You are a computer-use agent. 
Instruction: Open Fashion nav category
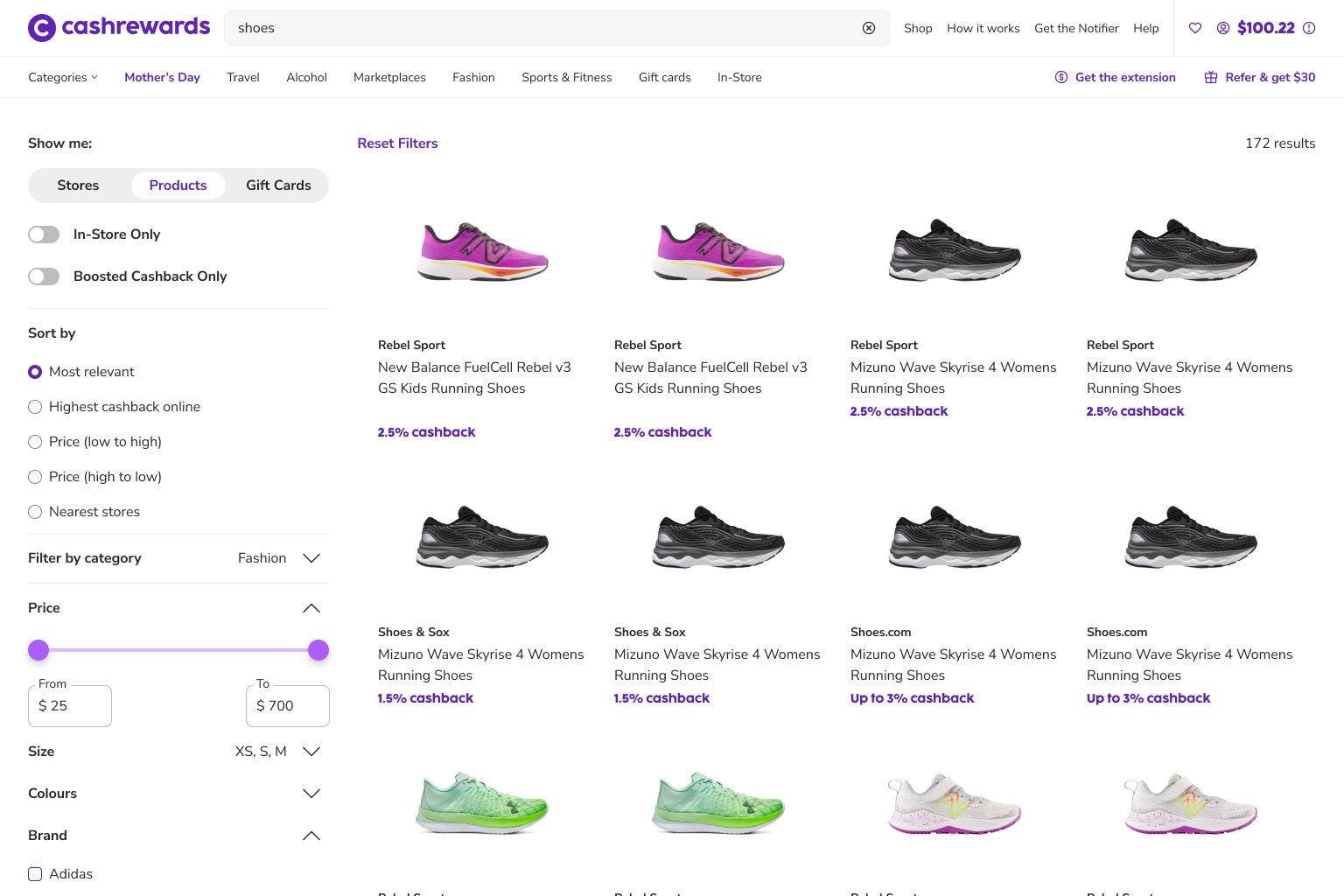(473, 77)
